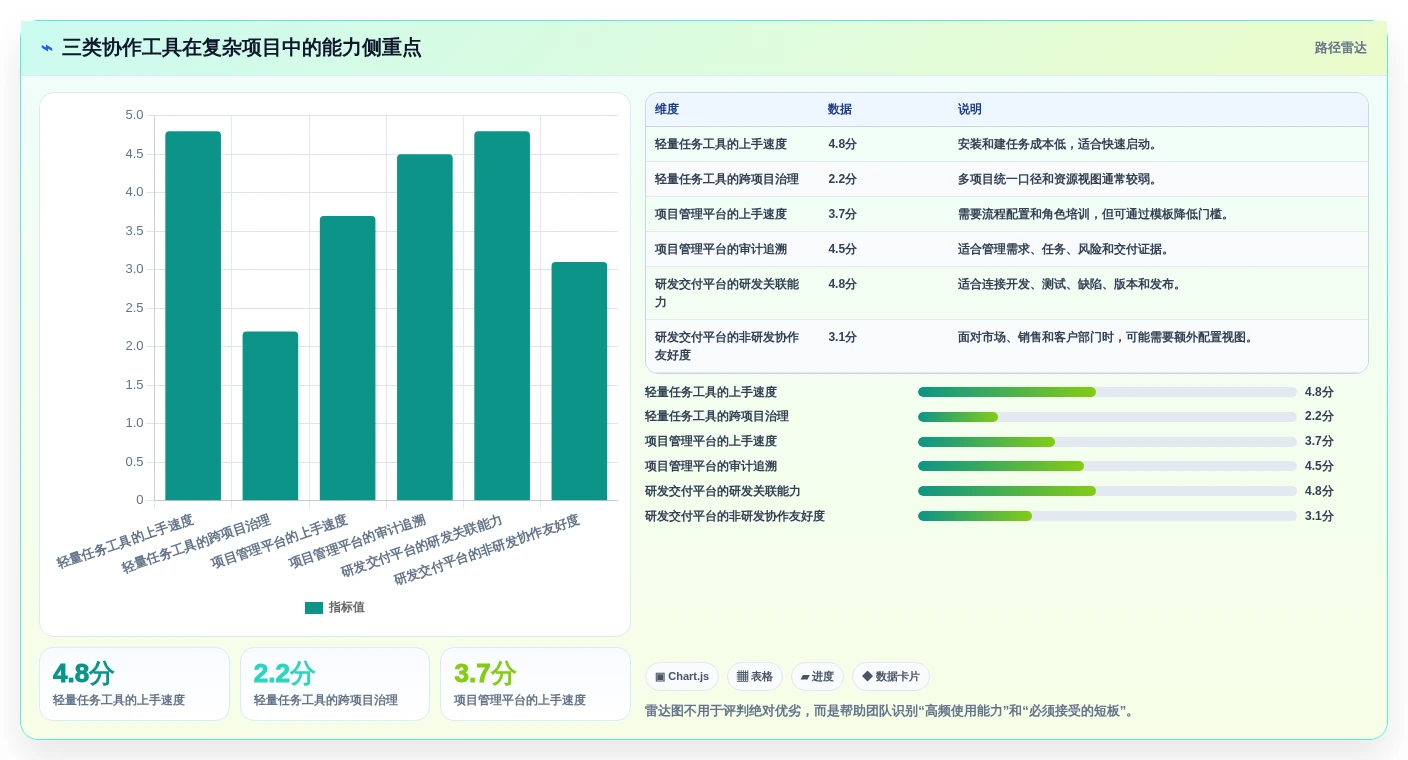Click description 安装和建任务成本低，适合快速启动。
The height and width of the screenshot is (760, 1408).
[1060, 144]
